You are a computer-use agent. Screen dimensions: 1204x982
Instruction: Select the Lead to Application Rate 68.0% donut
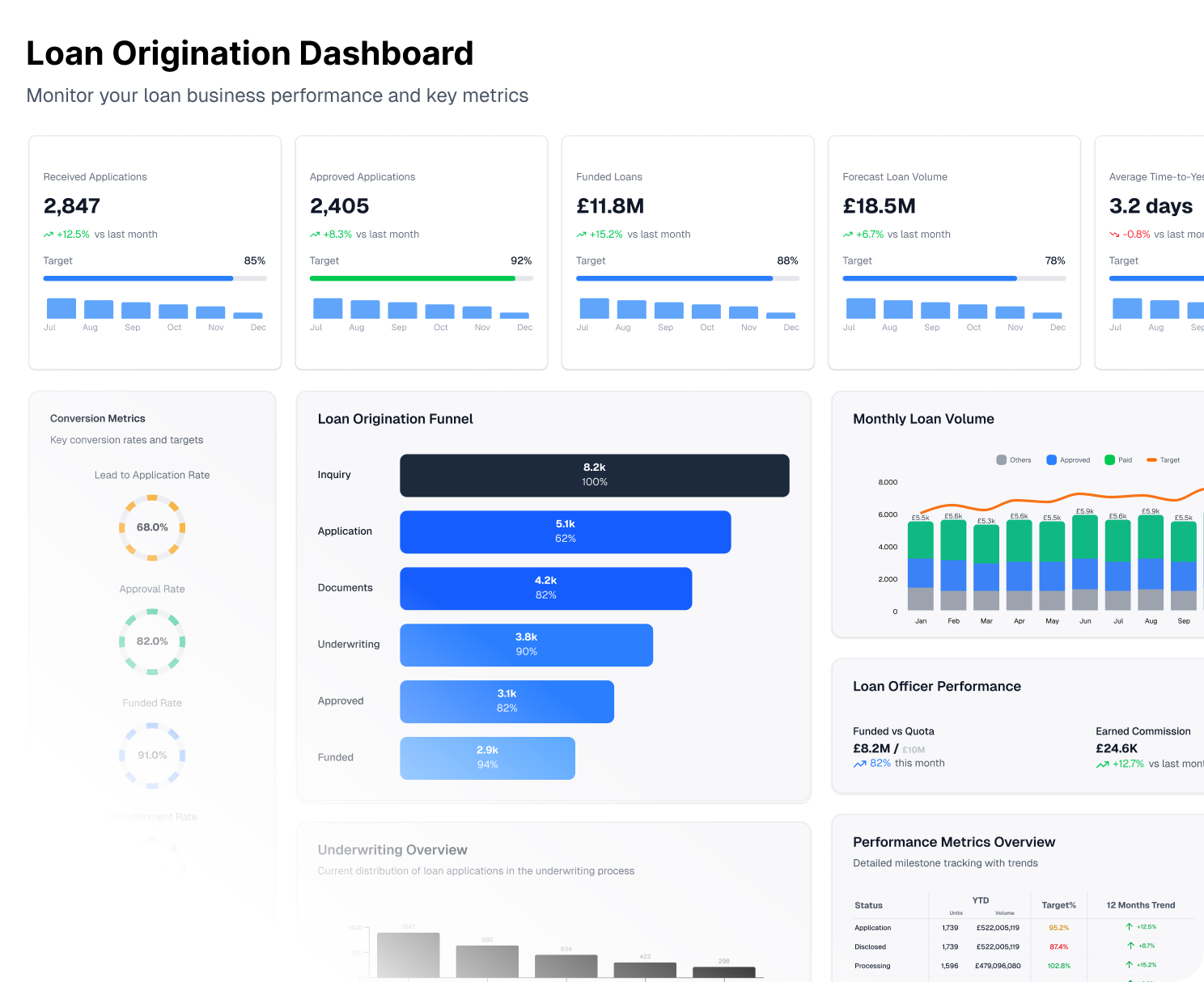tap(152, 527)
